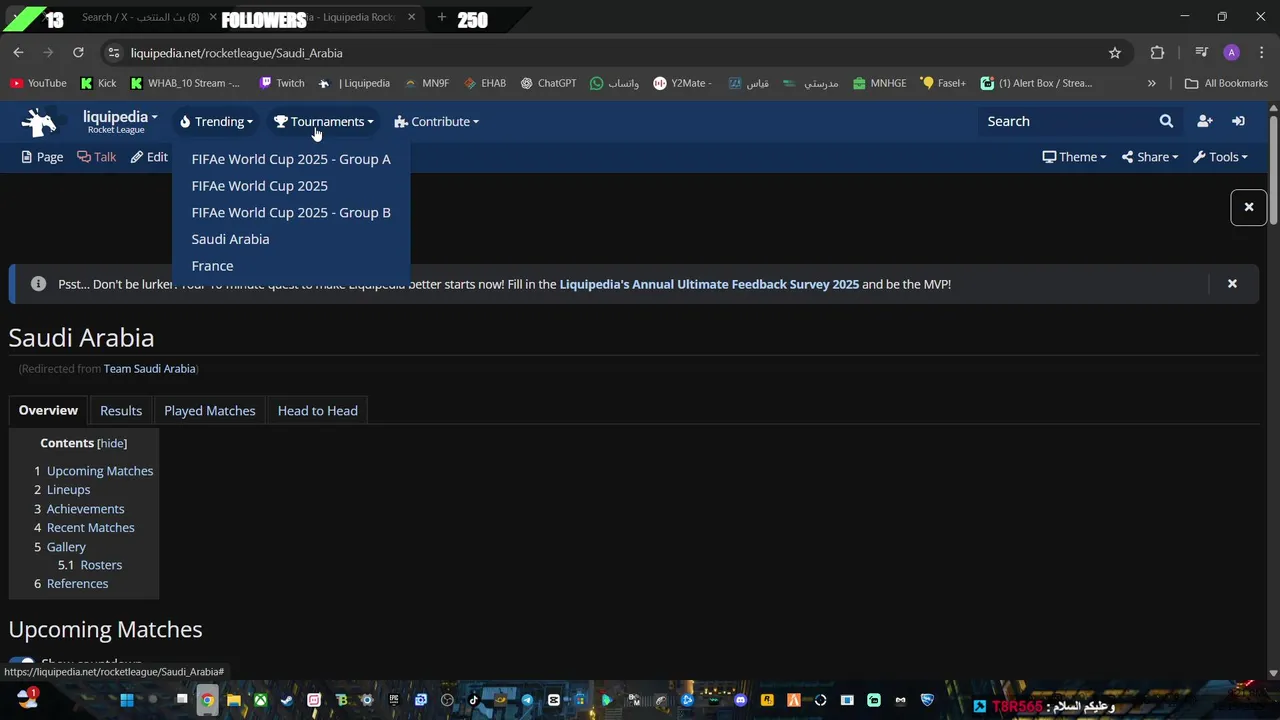The image size is (1280, 720).
Task: Switch to the Head to Head tab
Action: [317, 410]
